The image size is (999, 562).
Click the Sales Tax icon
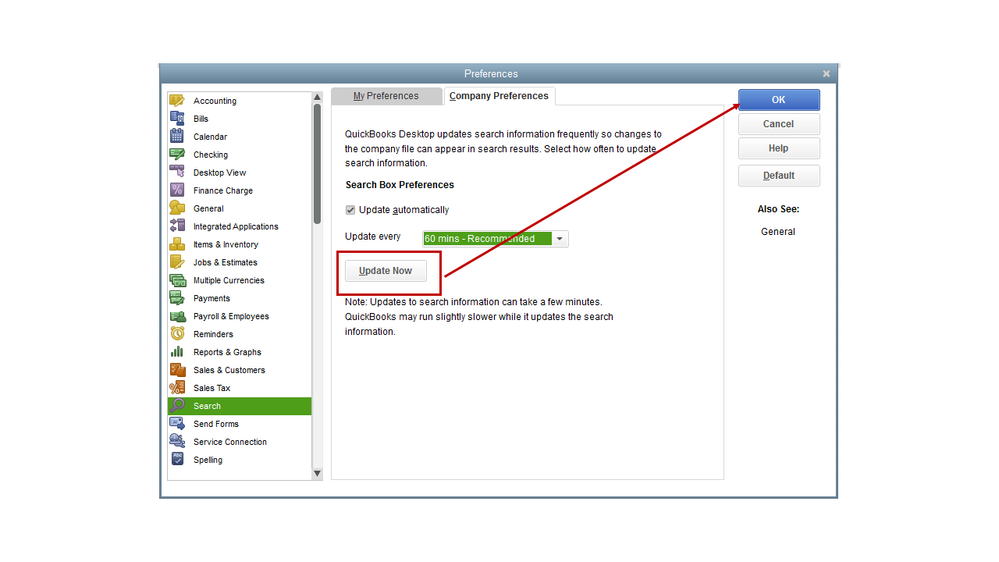[177, 387]
